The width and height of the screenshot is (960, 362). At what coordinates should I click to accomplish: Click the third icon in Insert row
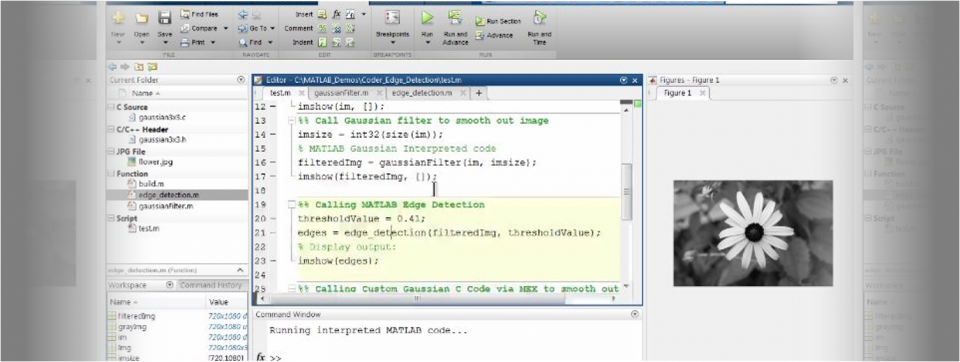click(350, 14)
